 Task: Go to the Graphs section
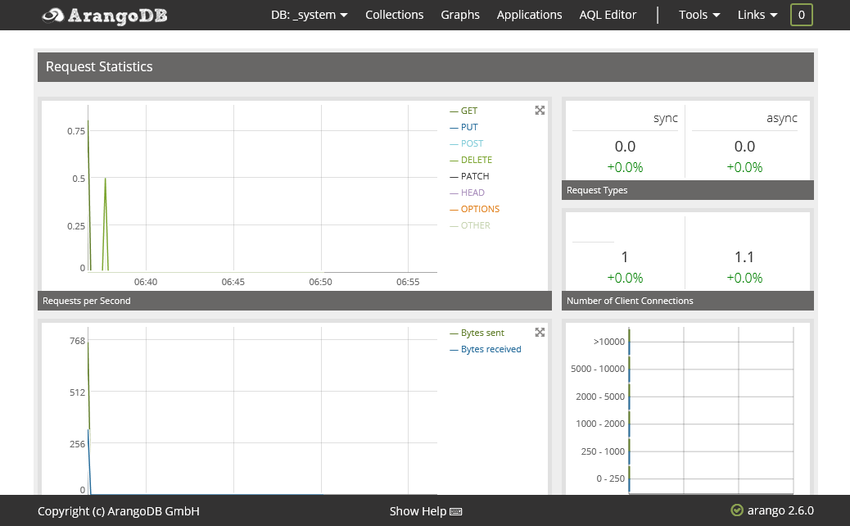[x=460, y=15]
